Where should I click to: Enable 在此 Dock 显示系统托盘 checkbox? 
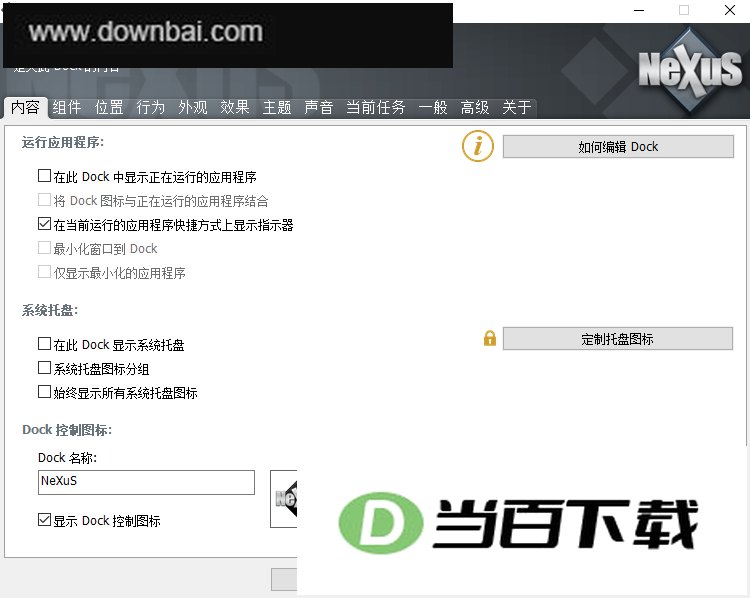pos(44,344)
